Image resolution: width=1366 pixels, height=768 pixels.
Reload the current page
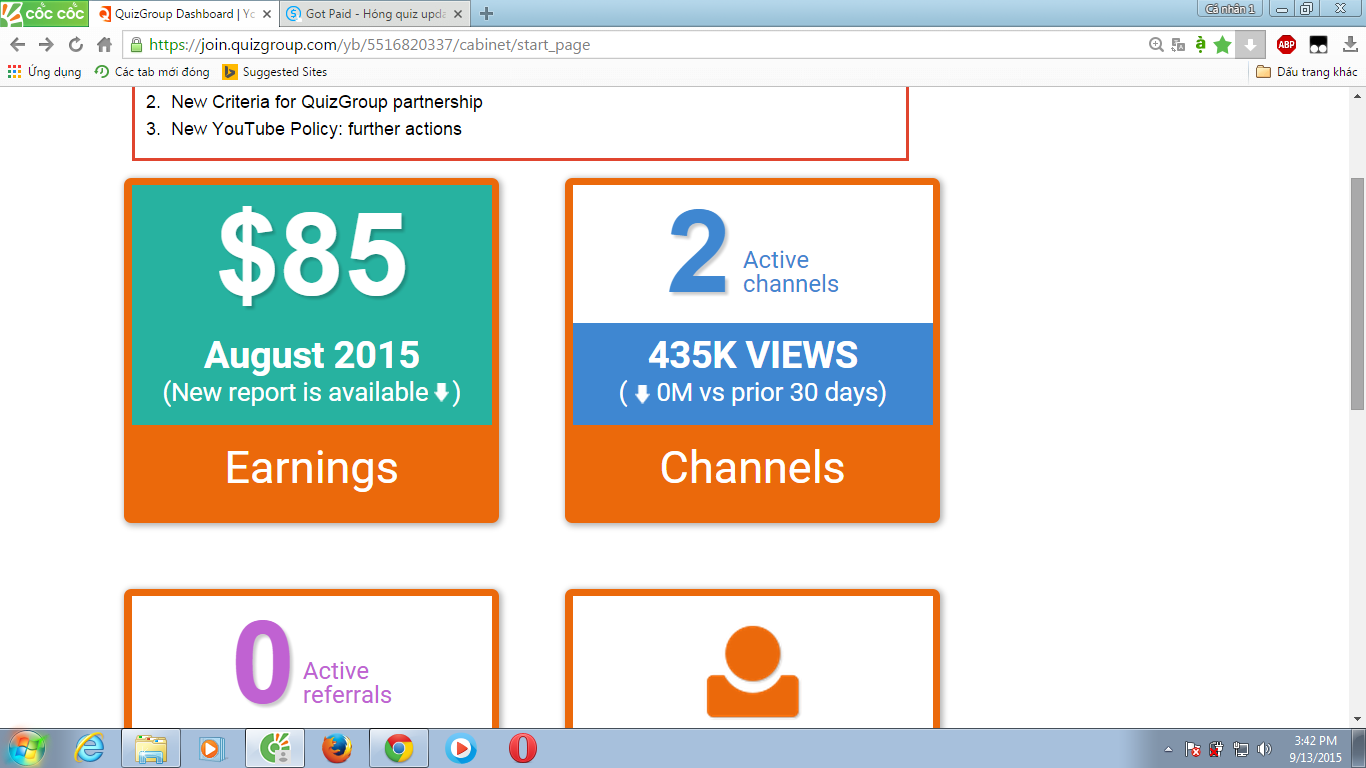pyautogui.click(x=75, y=45)
